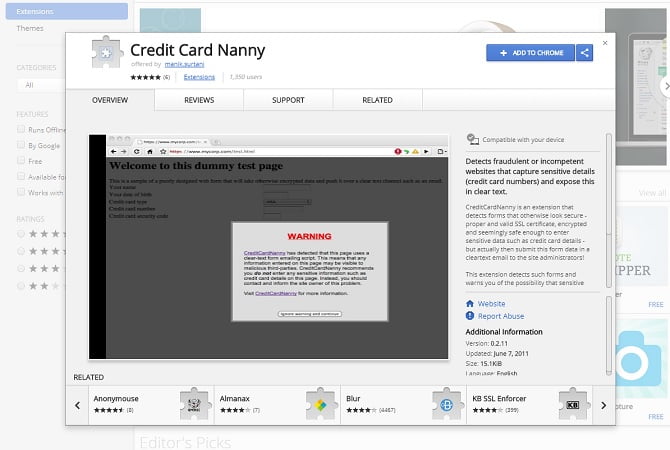Click the Updated: June 7, 2011 text
670x450 pixels.
coord(497,353)
